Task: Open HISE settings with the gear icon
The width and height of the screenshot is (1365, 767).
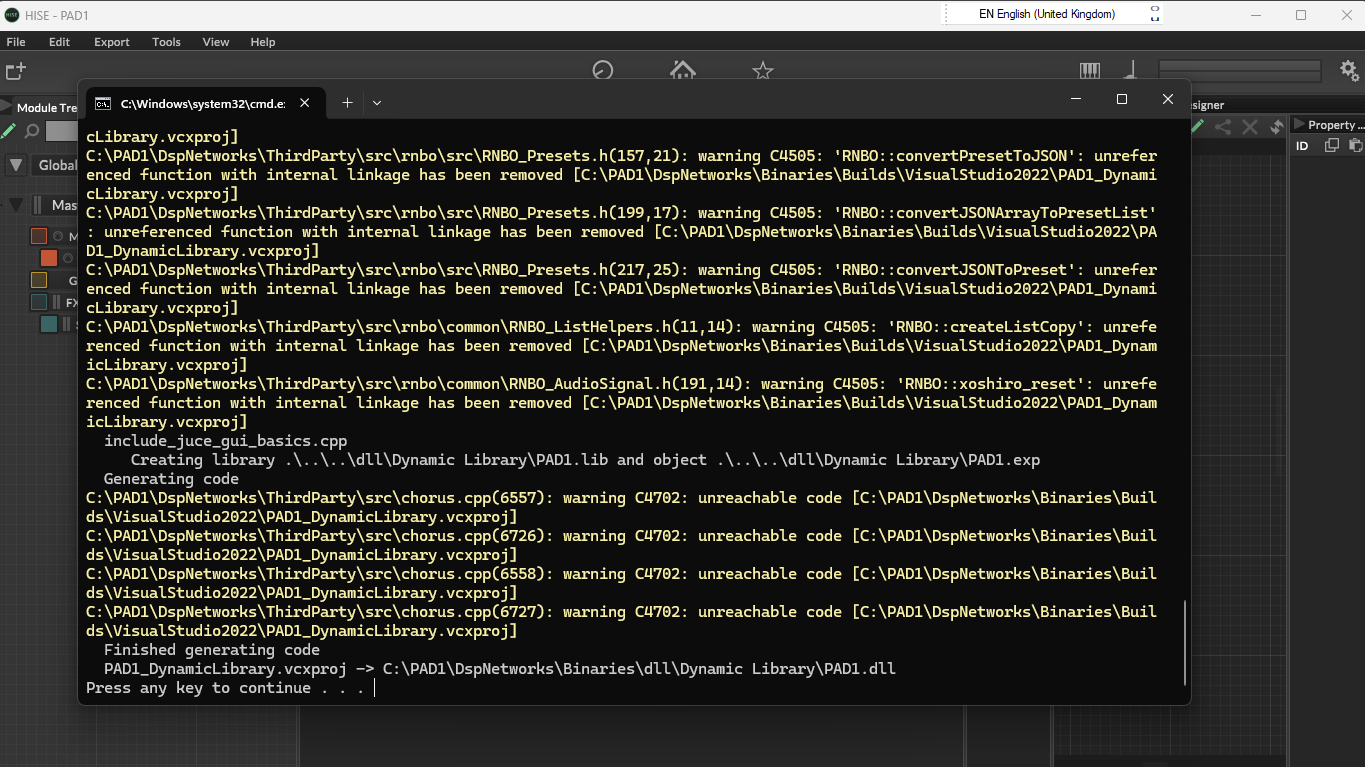Action: point(1349,70)
